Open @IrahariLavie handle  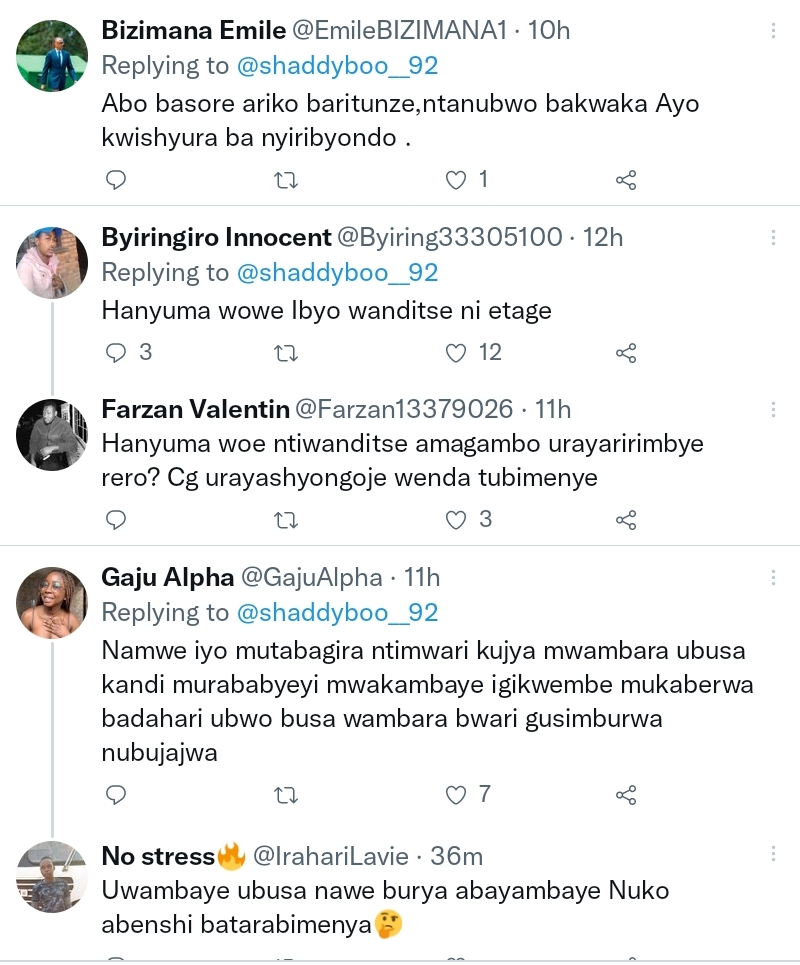pyautogui.click(x=331, y=856)
